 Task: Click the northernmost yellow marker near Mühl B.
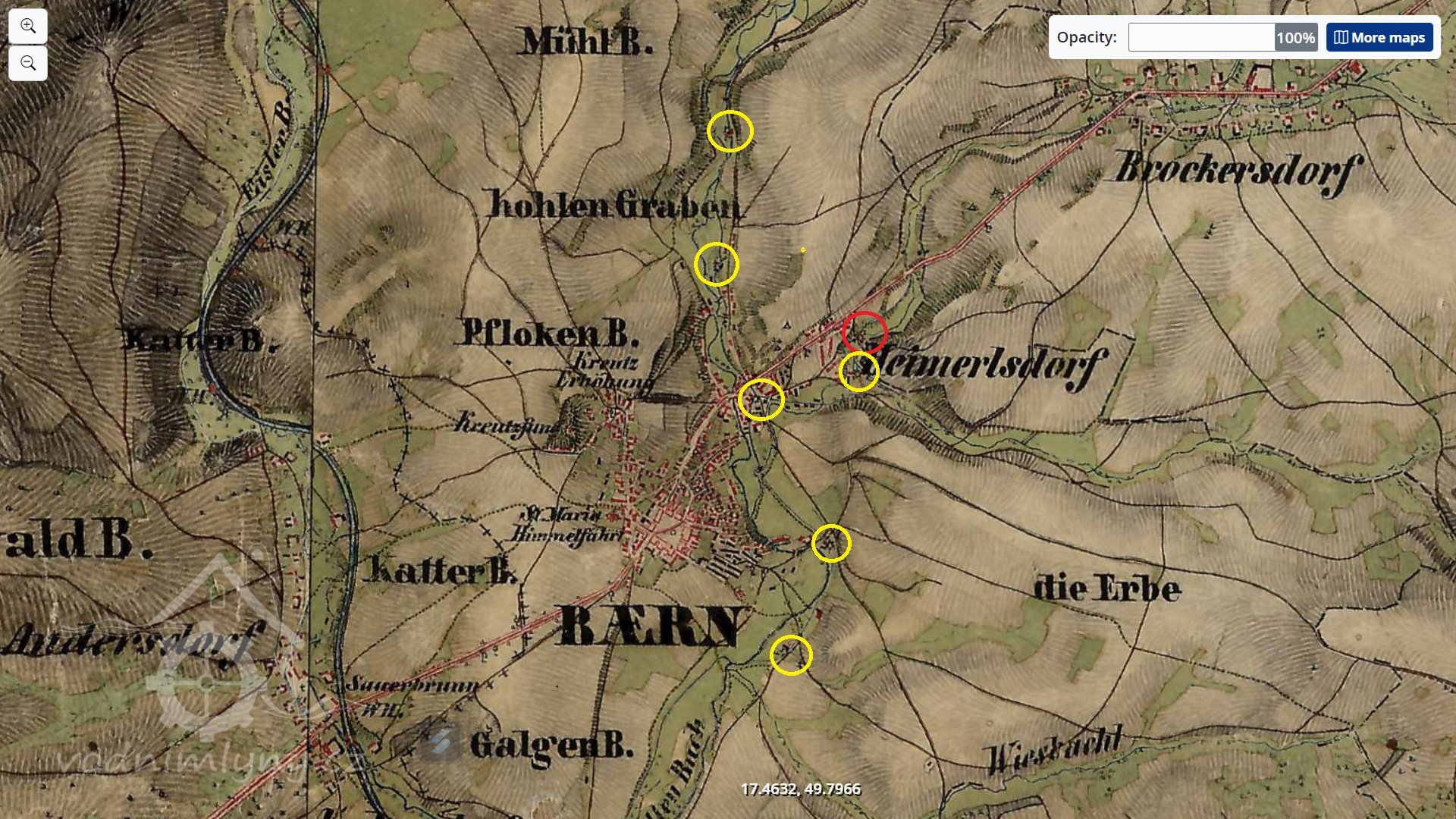pyautogui.click(x=730, y=131)
